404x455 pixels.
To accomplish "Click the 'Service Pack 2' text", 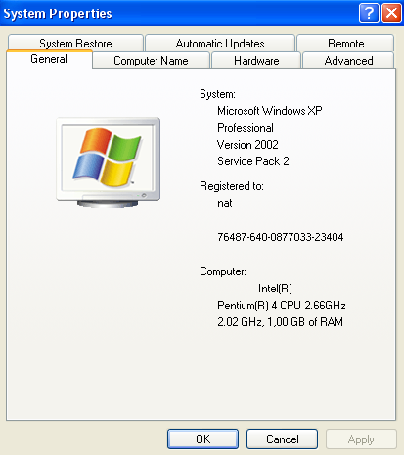I will [x=253, y=161].
